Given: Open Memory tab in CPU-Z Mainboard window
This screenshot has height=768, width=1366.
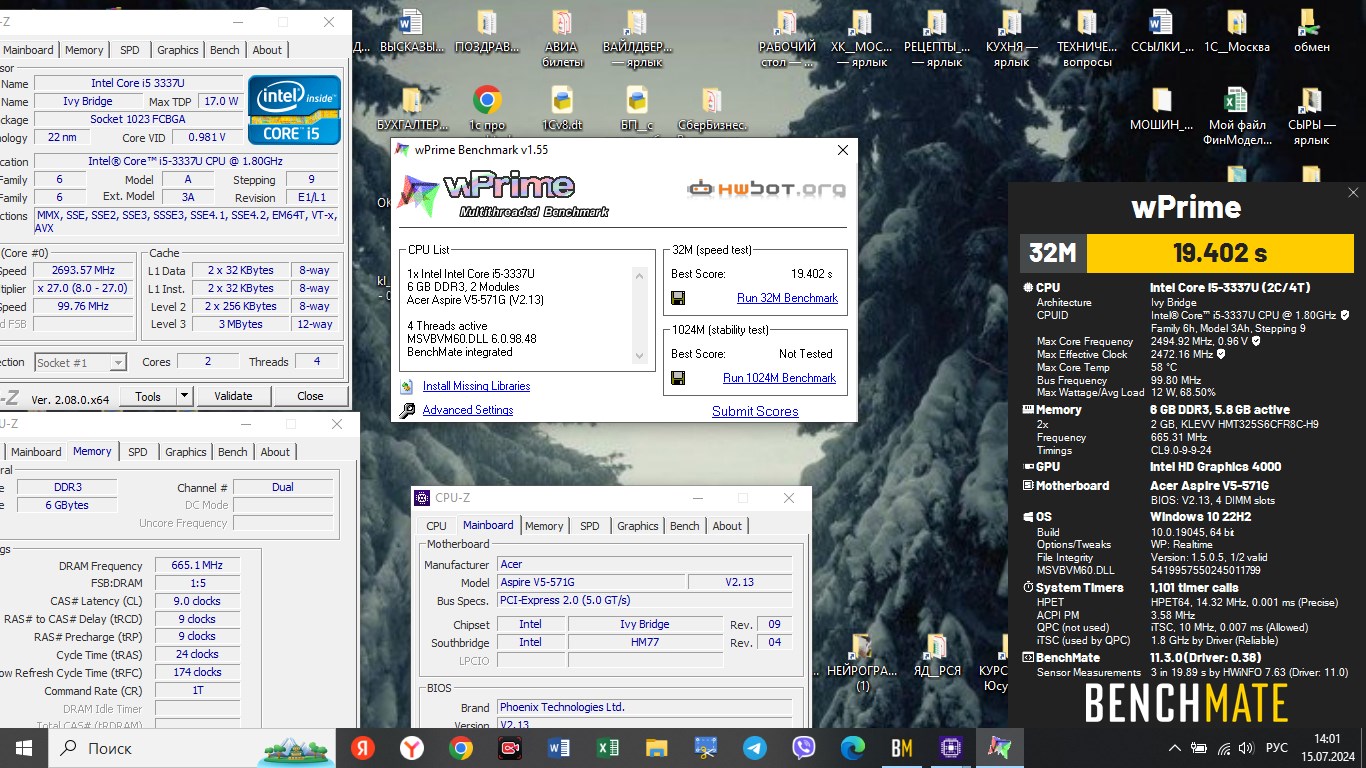Looking at the screenshot, I should 544,526.
